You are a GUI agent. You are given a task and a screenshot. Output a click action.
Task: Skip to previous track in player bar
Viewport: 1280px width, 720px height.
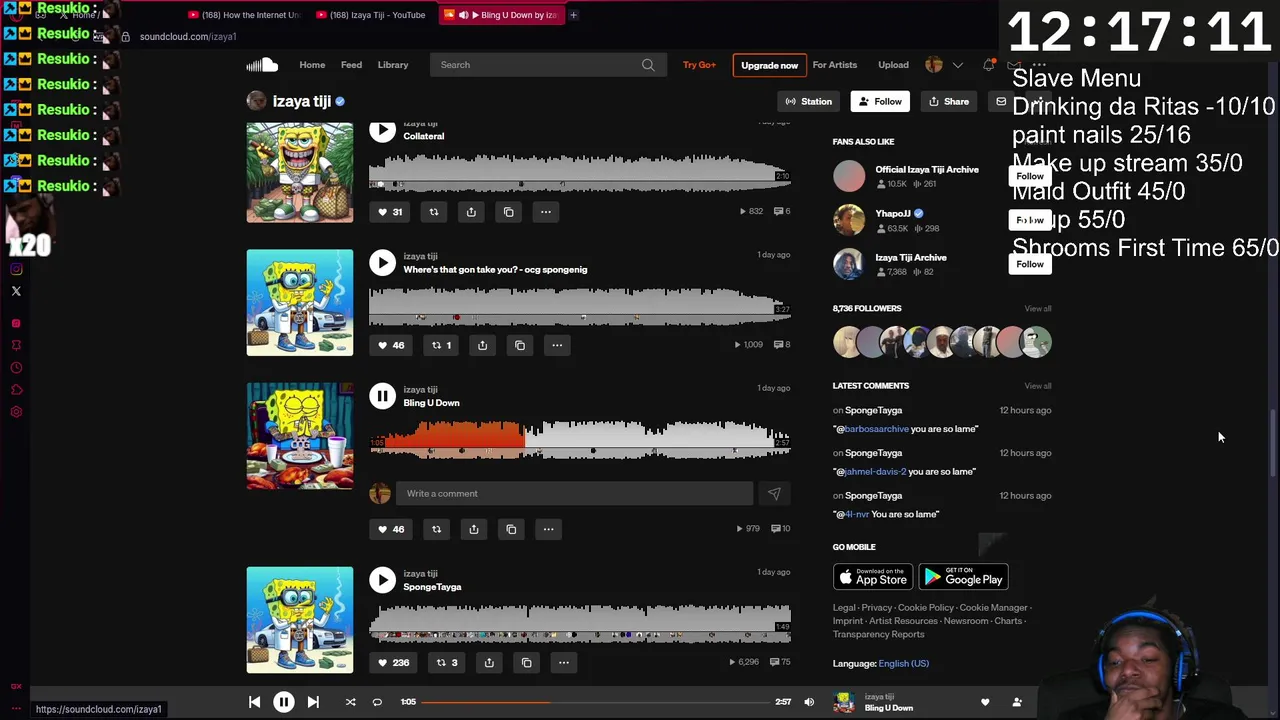254,702
